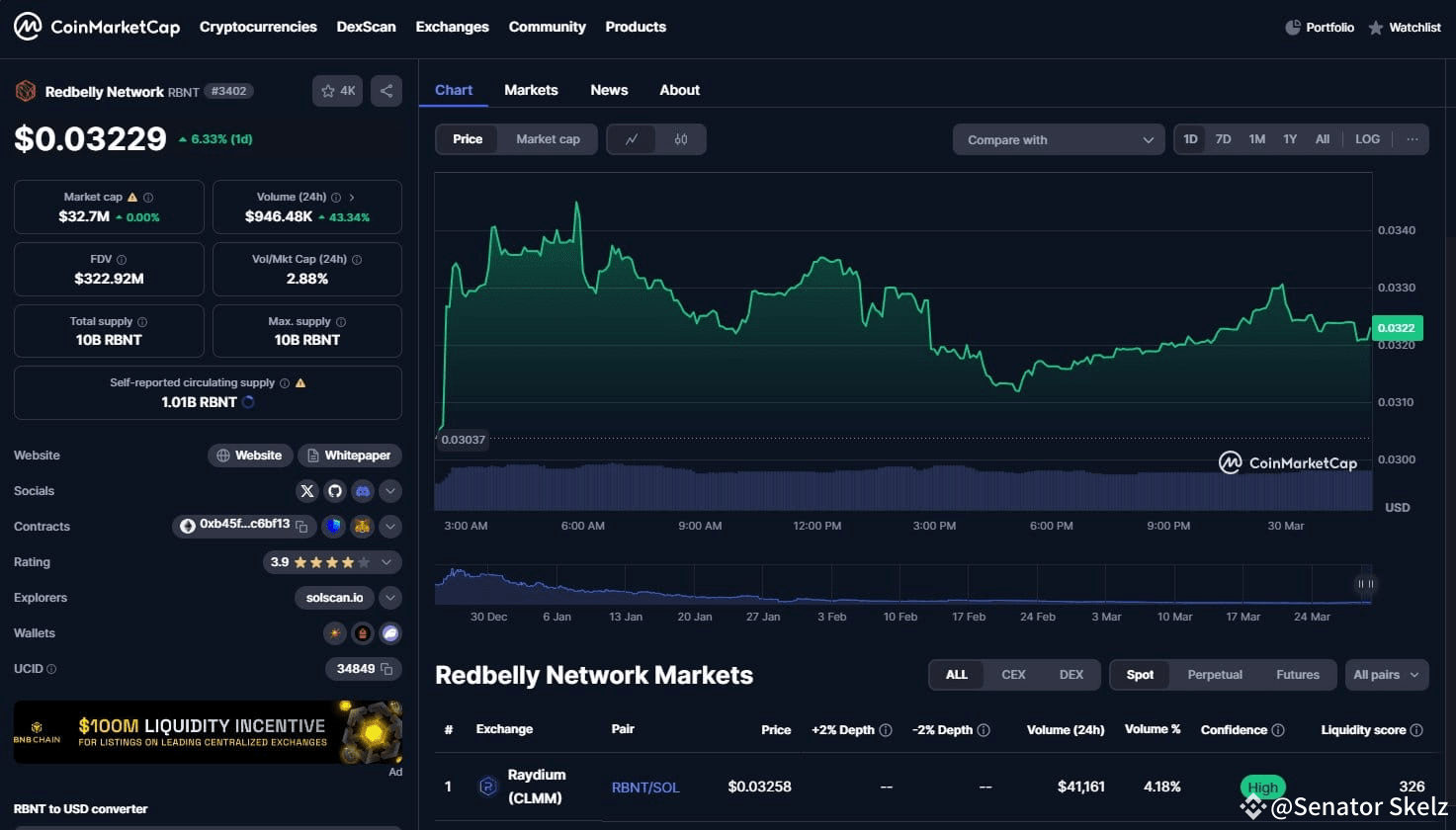Expand more social links
This screenshot has width=1456, height=830.
(389, 491)
